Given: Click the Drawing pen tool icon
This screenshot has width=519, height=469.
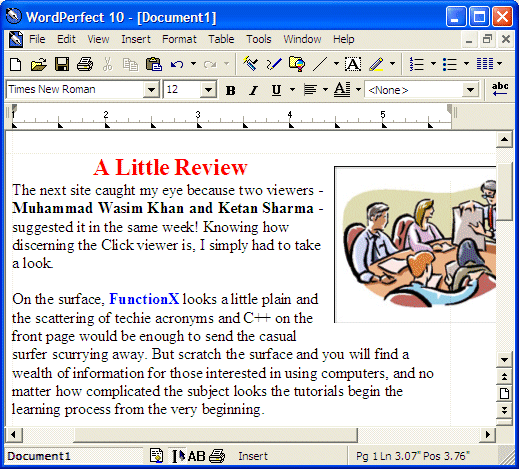Looking at the screenshot, I should [274, 63].
